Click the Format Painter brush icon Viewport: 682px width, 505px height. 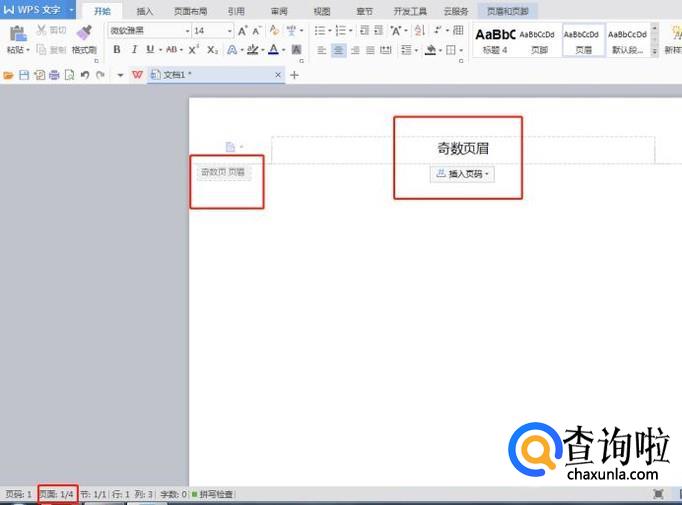coord(83,34)
